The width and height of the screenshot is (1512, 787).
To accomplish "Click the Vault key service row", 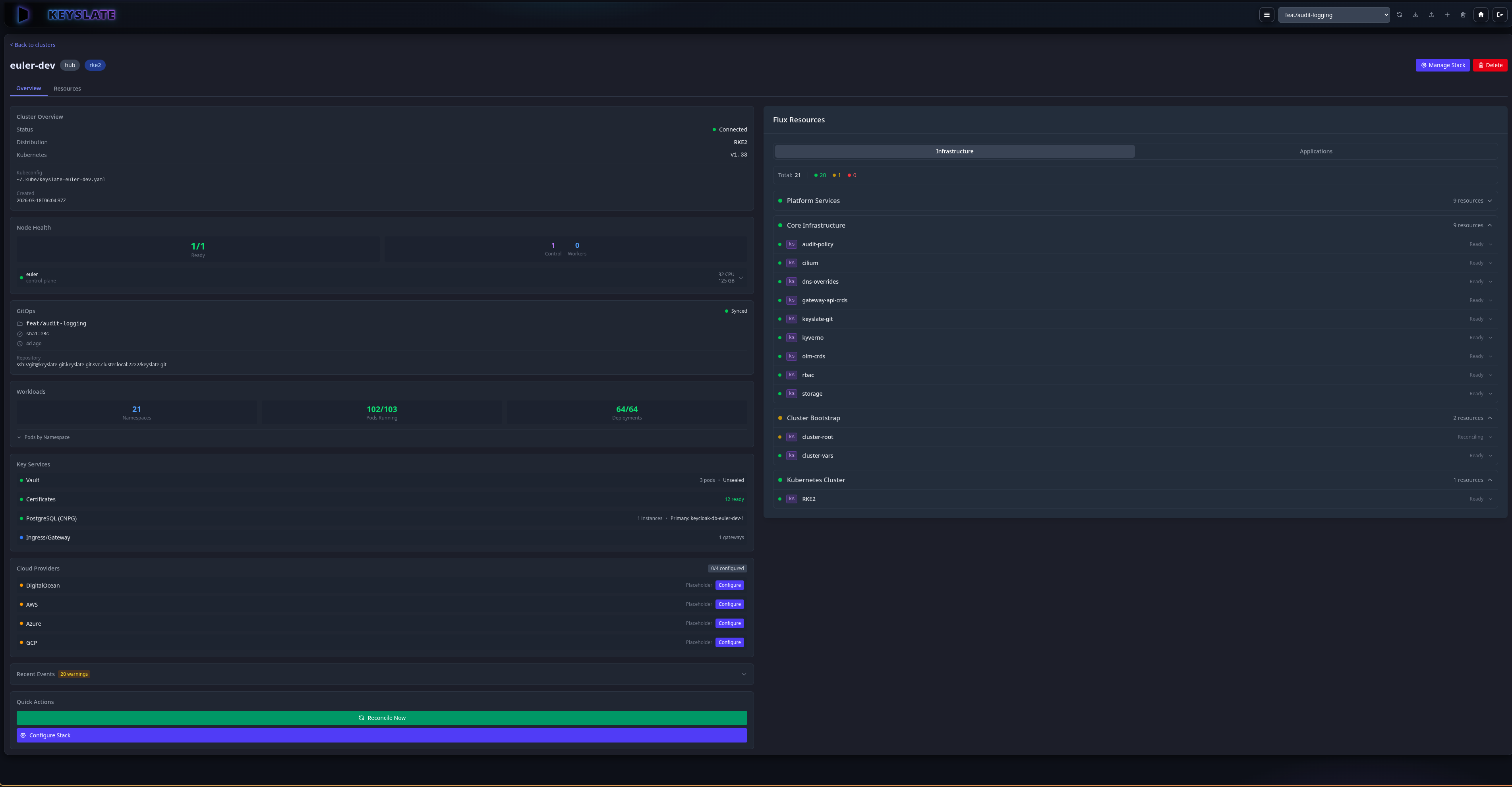I will coord(381,480).
